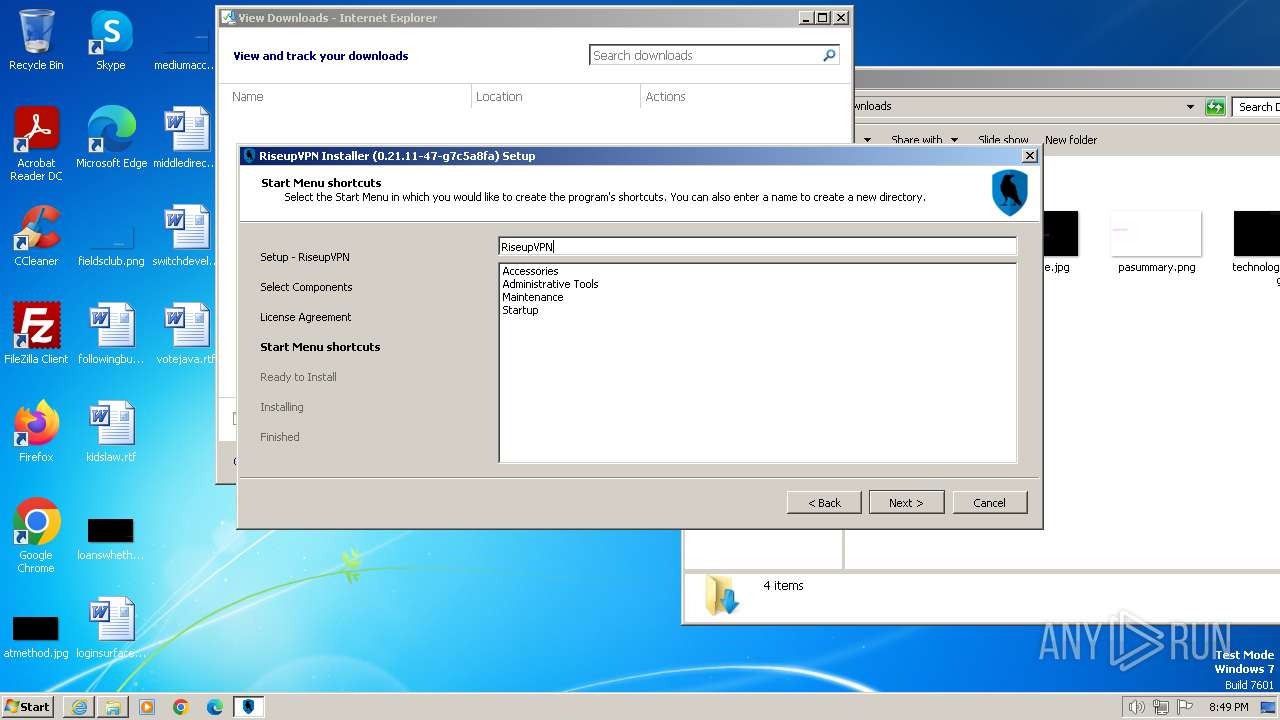Launch Skype from the desktop
1280x720 pixels.
pos(110,40)
